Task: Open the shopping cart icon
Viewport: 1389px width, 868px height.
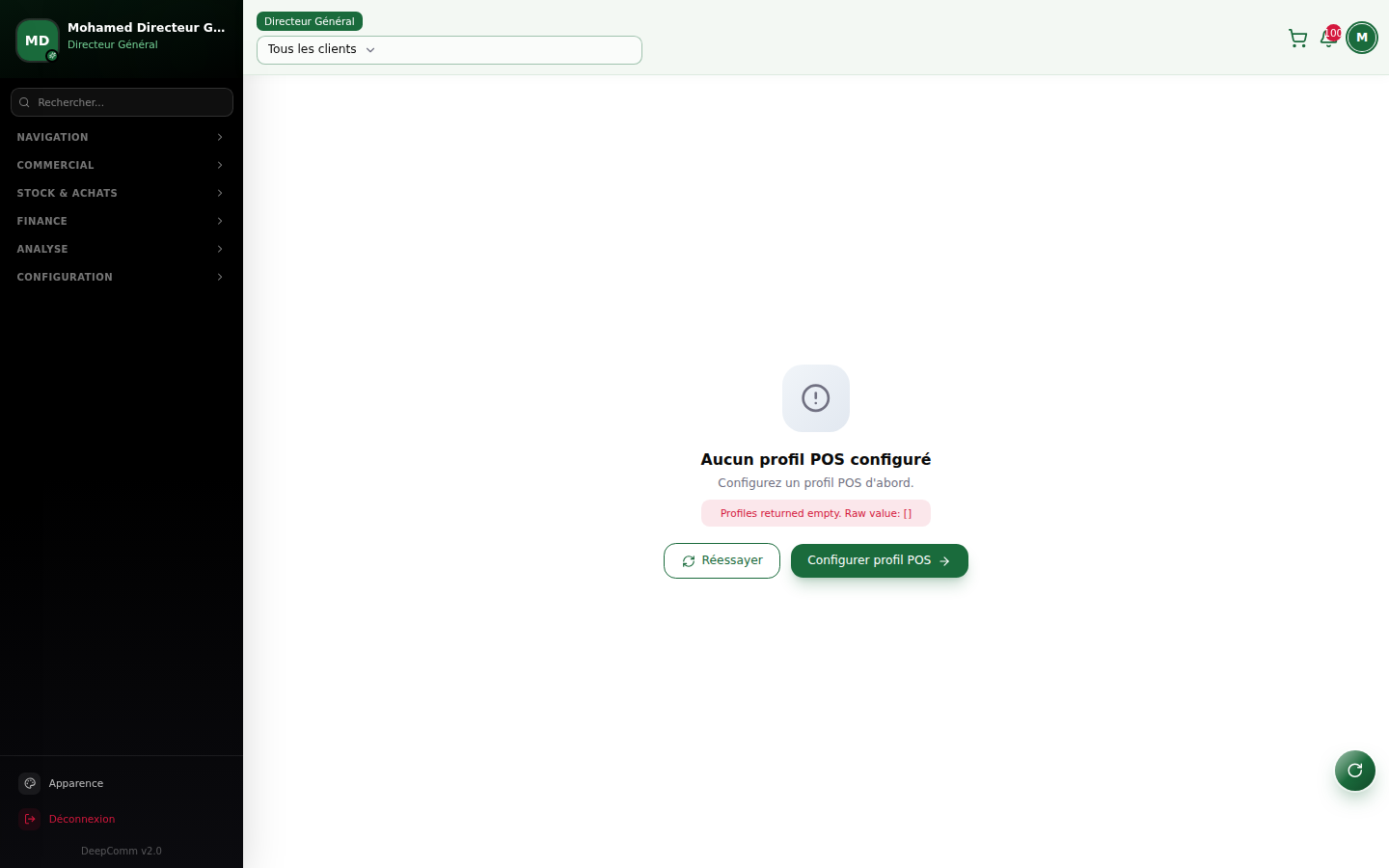Action: coord(1297,39)
